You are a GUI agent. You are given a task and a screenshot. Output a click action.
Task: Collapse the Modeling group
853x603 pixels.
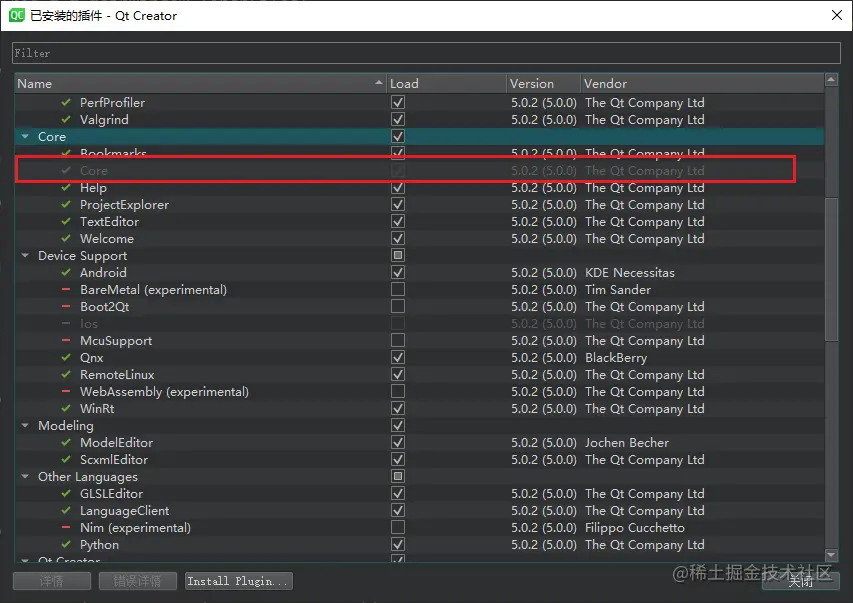click(25, 426)
